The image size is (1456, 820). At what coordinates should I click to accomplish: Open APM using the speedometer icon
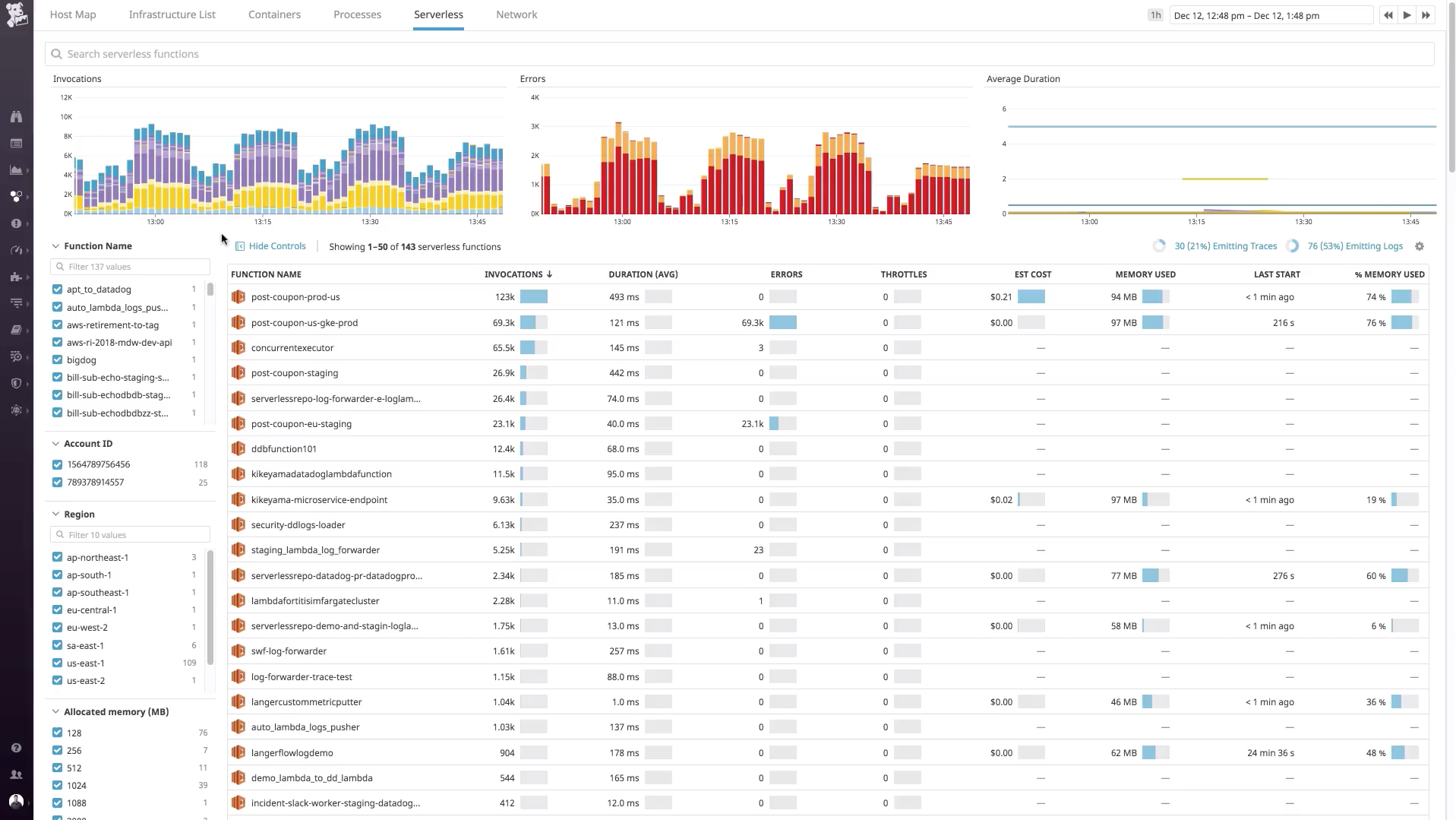click(16, 250)
